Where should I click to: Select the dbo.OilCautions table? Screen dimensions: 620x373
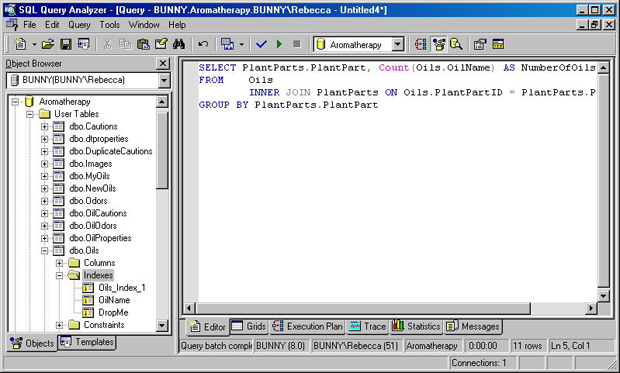coord(98,213)
